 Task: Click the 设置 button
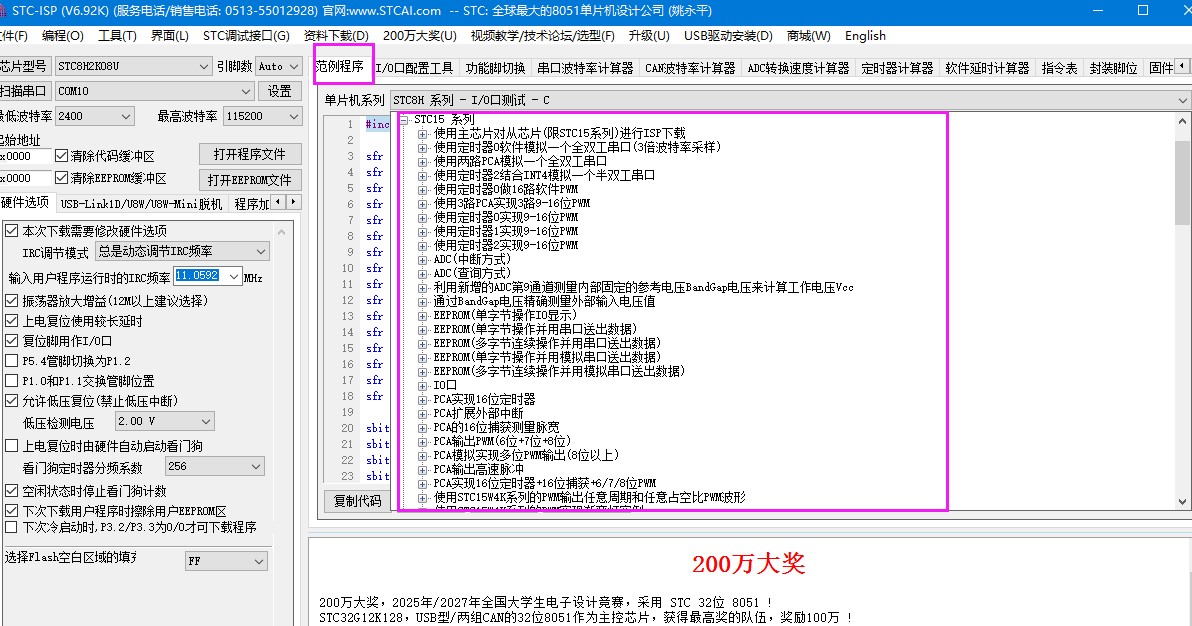[279, 91]
